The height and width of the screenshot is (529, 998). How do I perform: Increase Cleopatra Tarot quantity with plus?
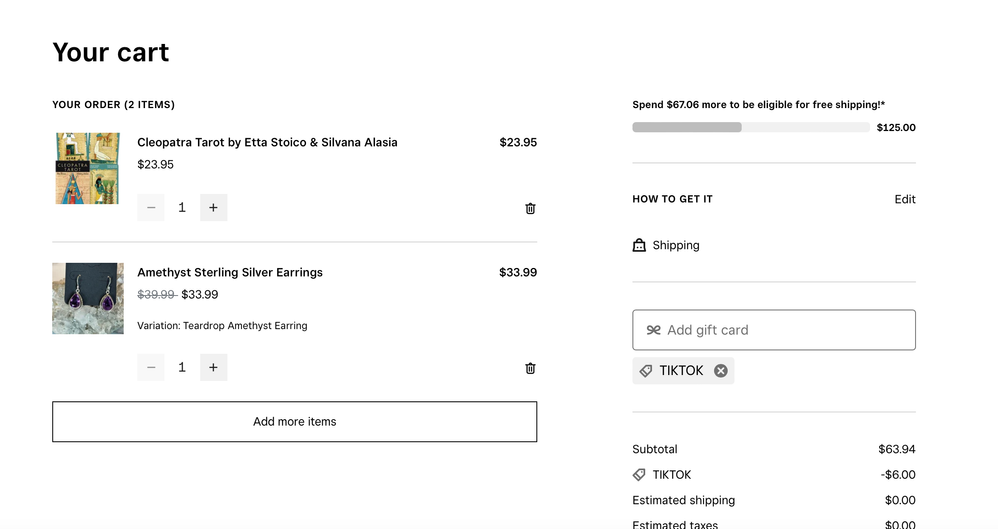(213, 208)
